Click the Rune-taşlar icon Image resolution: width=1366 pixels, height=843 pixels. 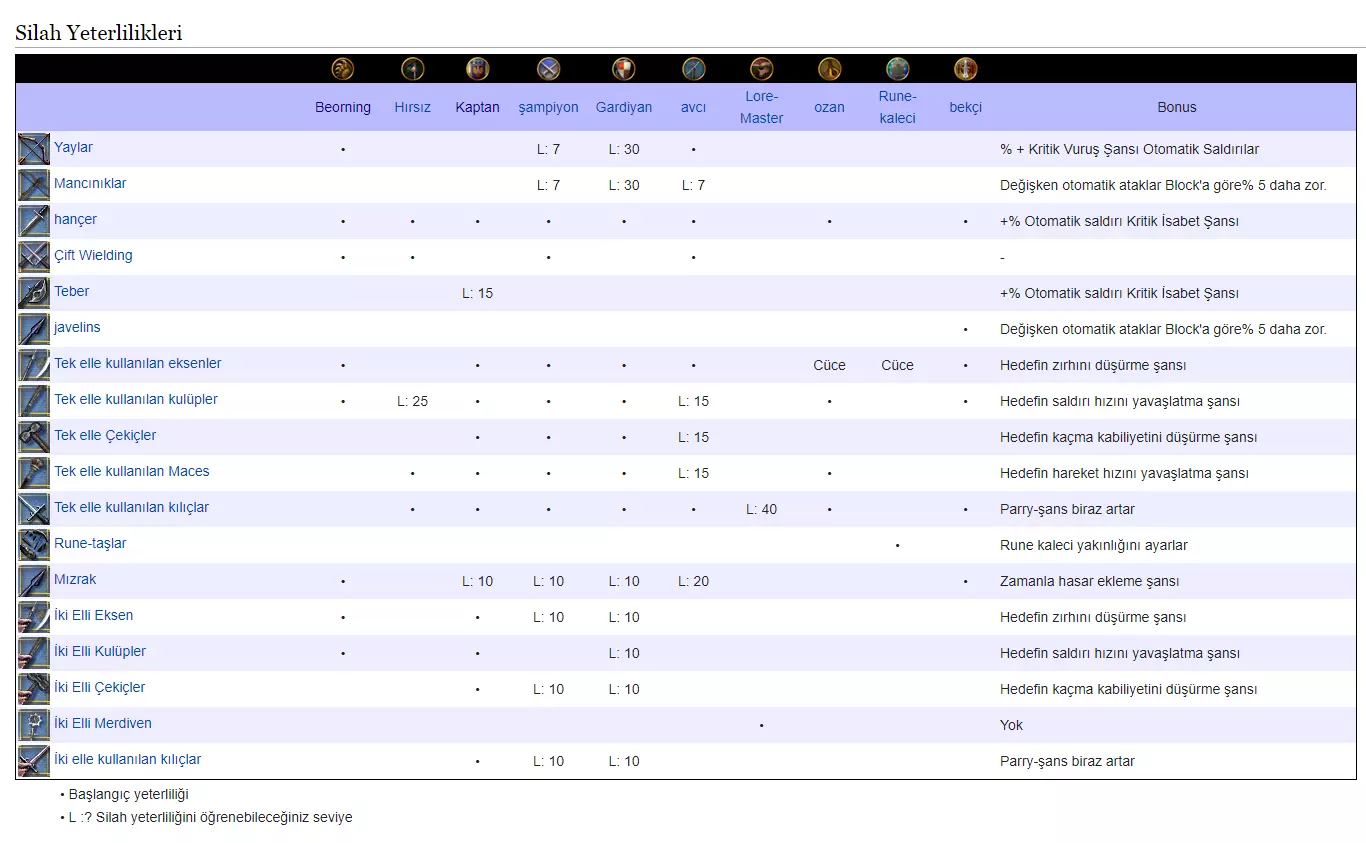(34, 545)
